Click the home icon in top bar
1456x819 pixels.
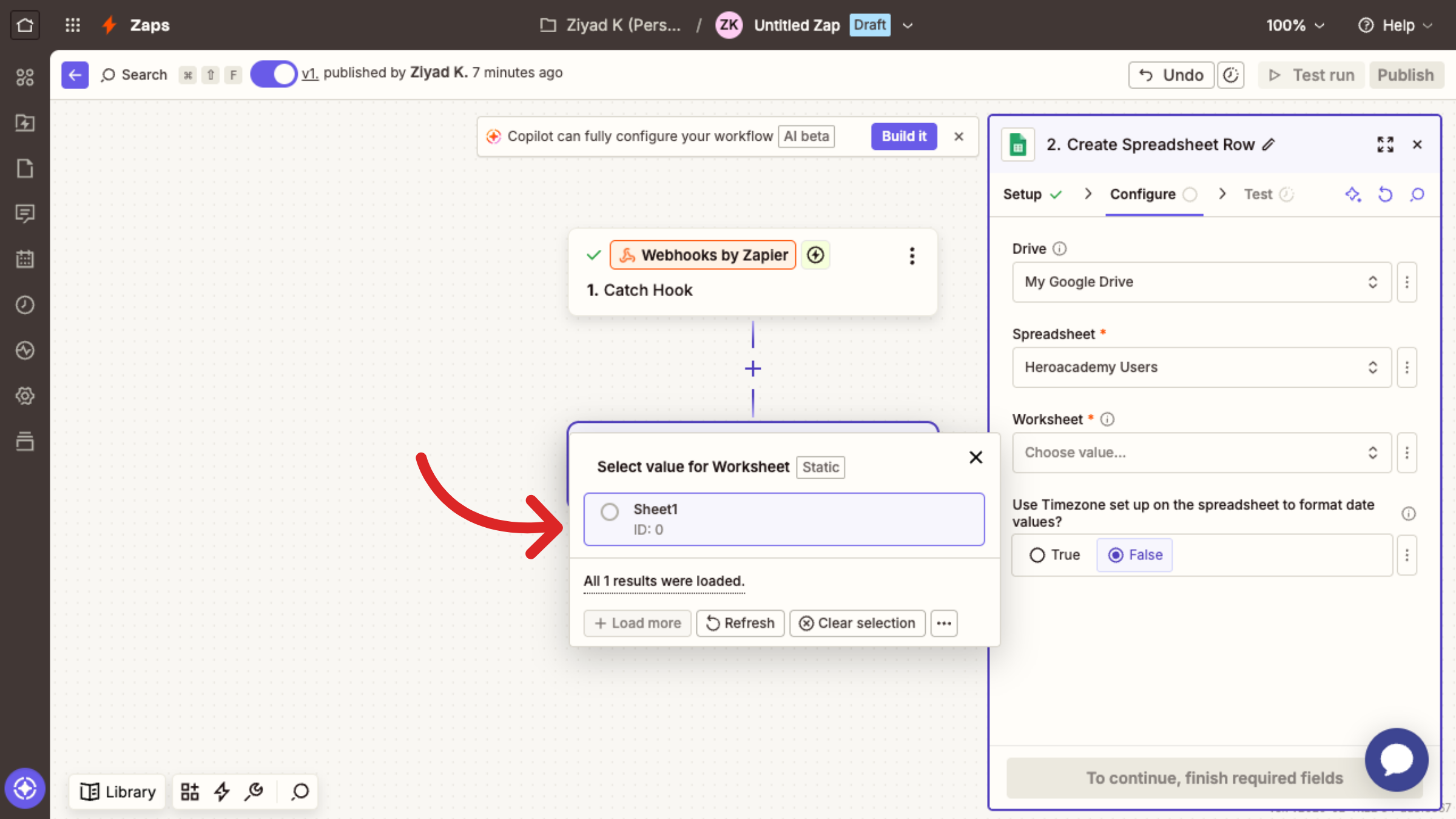tap(25, 25)
